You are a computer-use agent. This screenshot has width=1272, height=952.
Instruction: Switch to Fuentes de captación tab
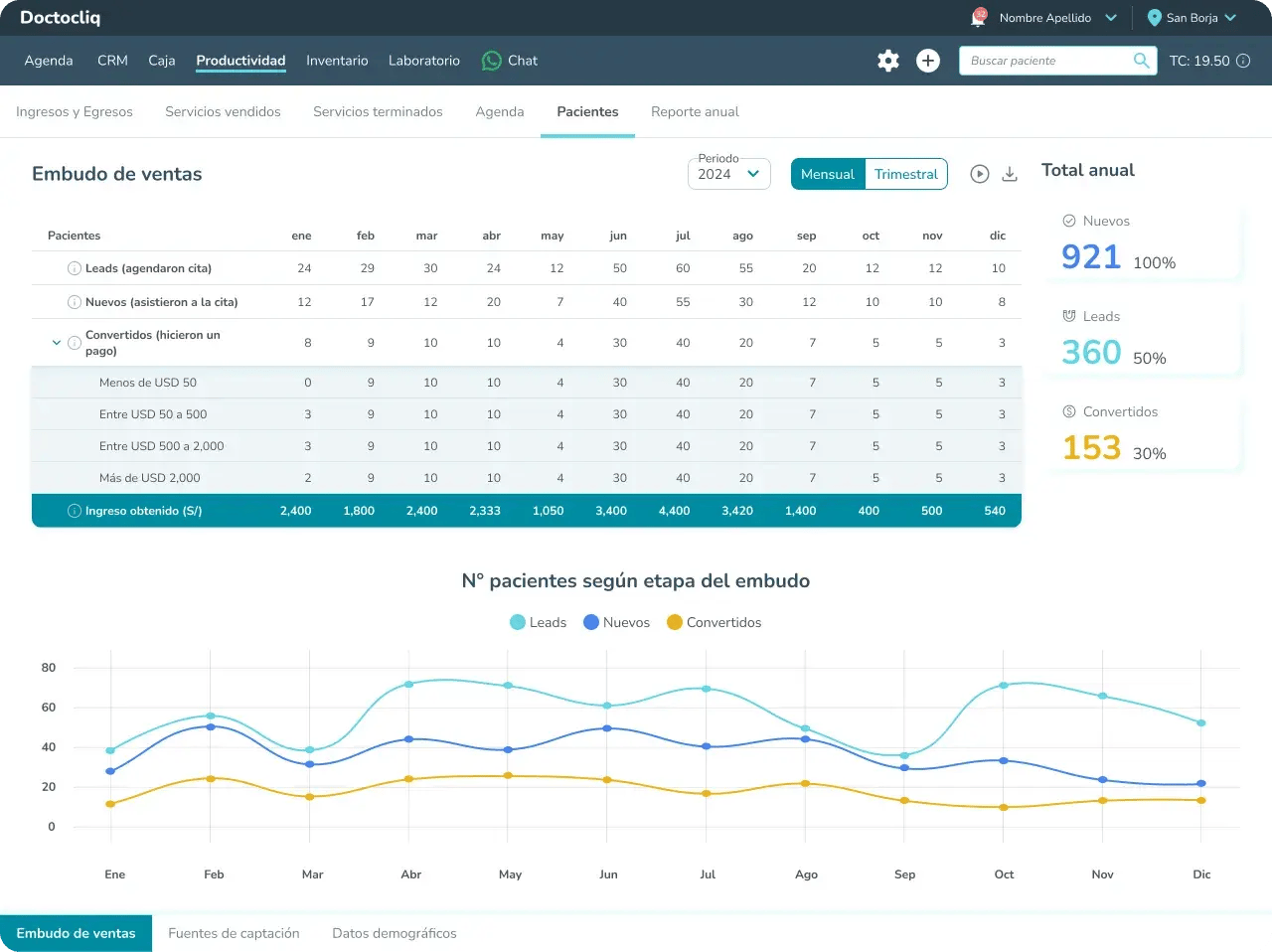pos(234,933)
